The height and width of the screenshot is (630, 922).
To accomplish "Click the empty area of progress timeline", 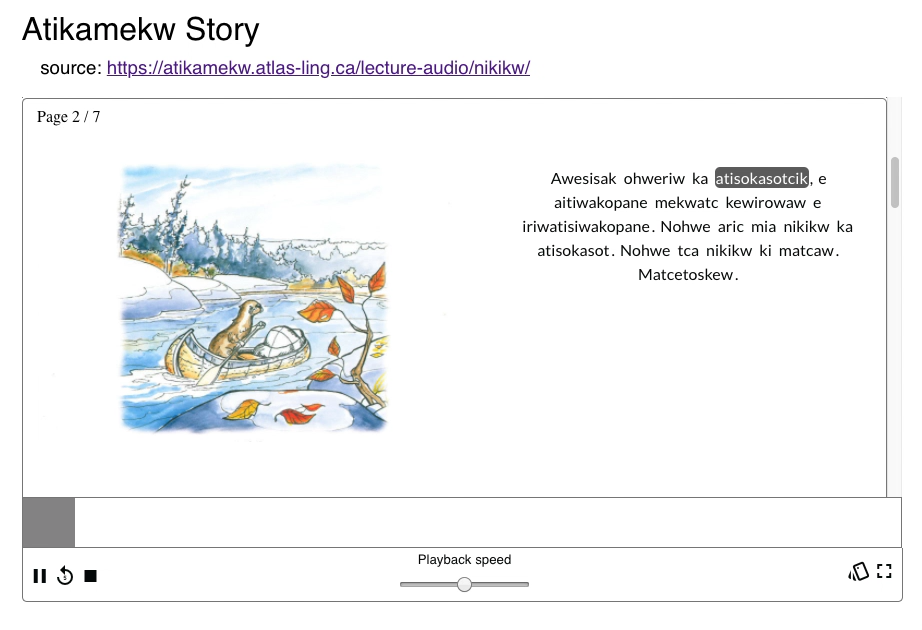I will [487, 522].
